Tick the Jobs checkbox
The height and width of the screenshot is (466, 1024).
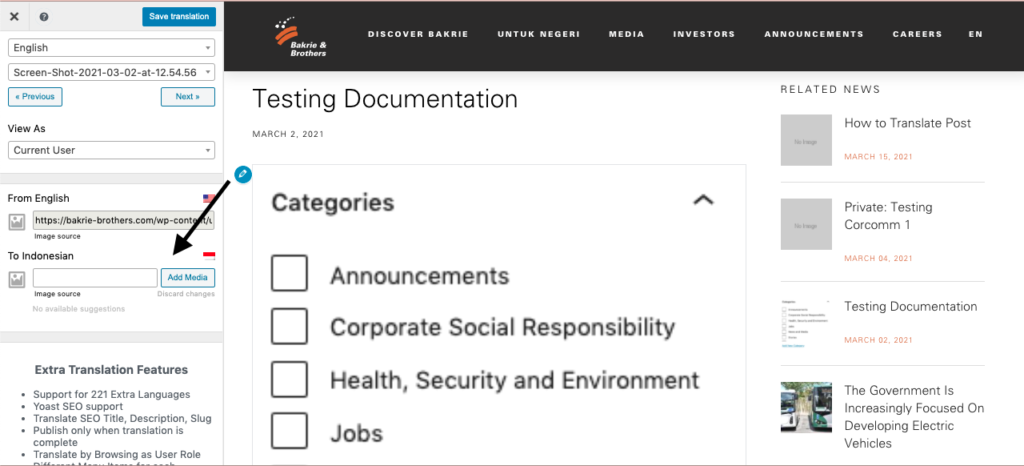[289, 431]
